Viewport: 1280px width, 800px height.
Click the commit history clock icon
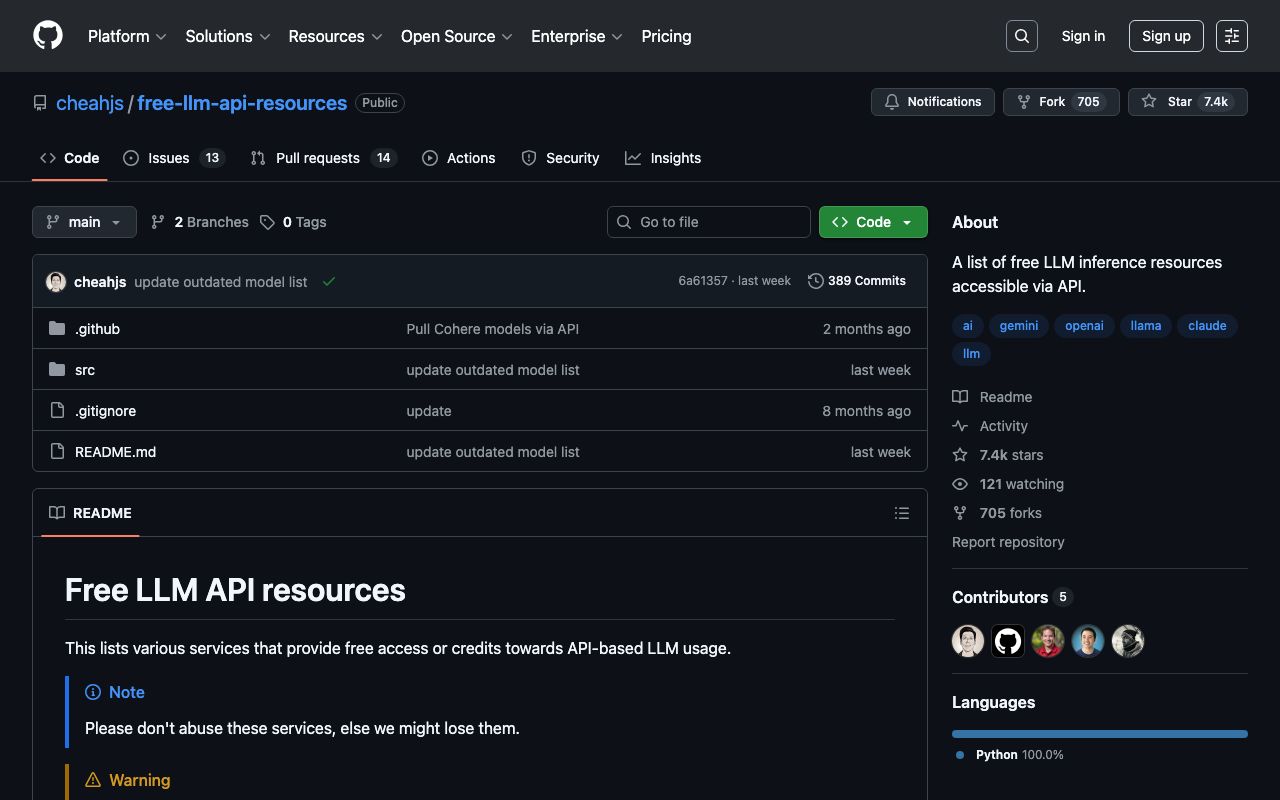816,281
